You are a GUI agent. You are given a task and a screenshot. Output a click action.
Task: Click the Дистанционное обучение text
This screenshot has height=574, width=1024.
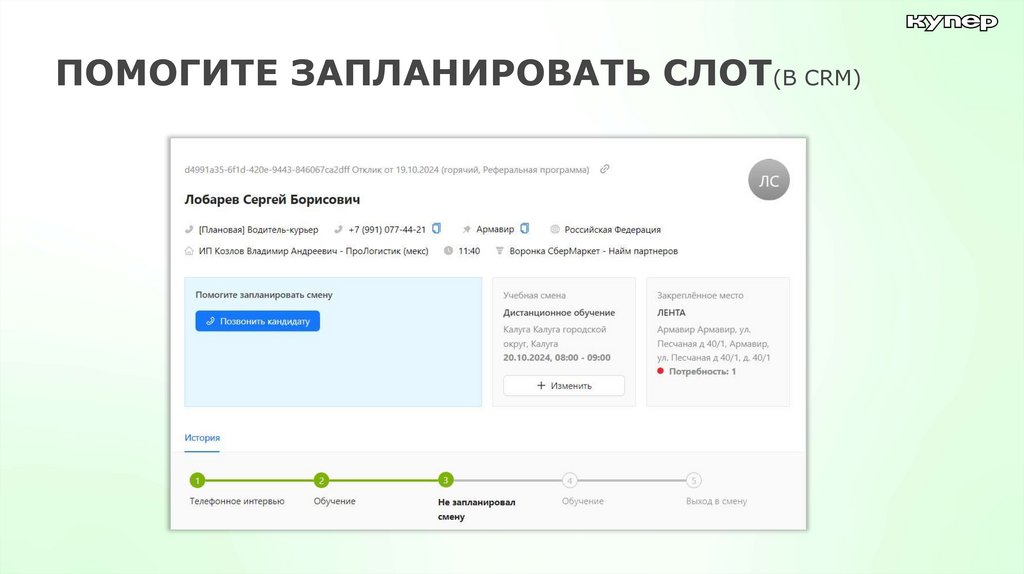click(559, 312)
